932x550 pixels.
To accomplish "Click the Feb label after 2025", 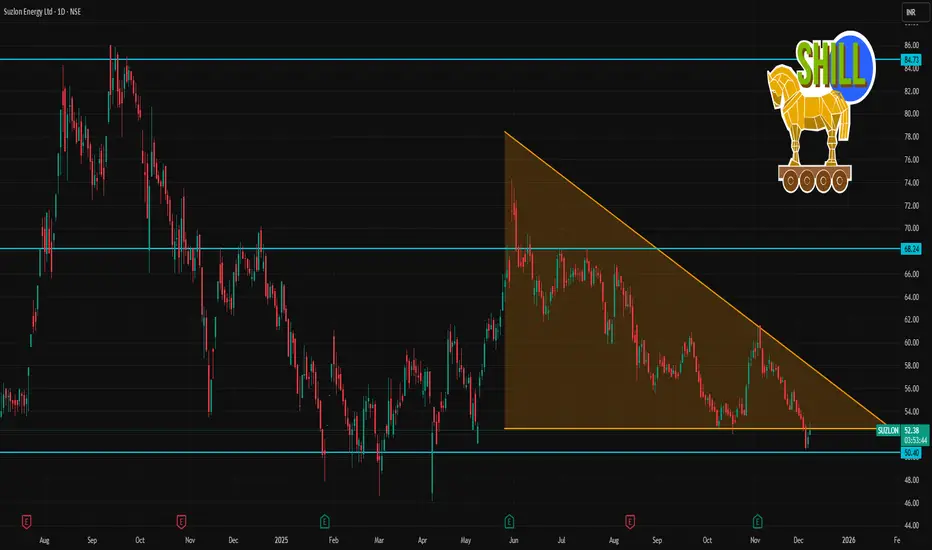I will (333, 540).
